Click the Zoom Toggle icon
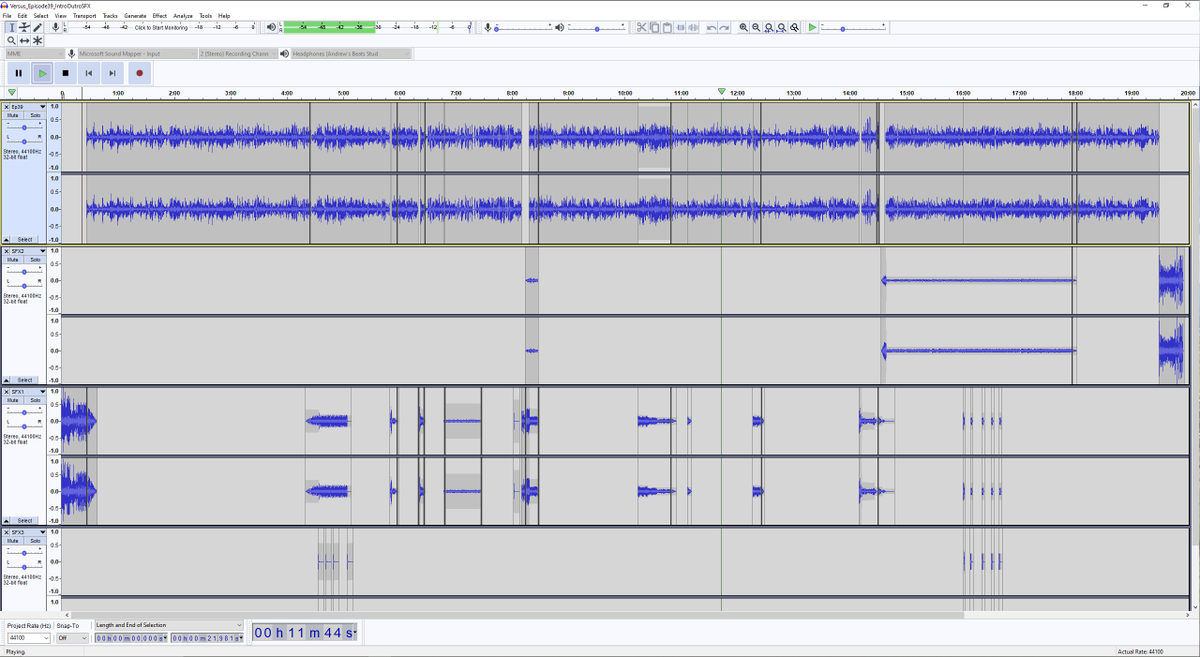This screenshot has height=657, width=1200. coord(794,27)
